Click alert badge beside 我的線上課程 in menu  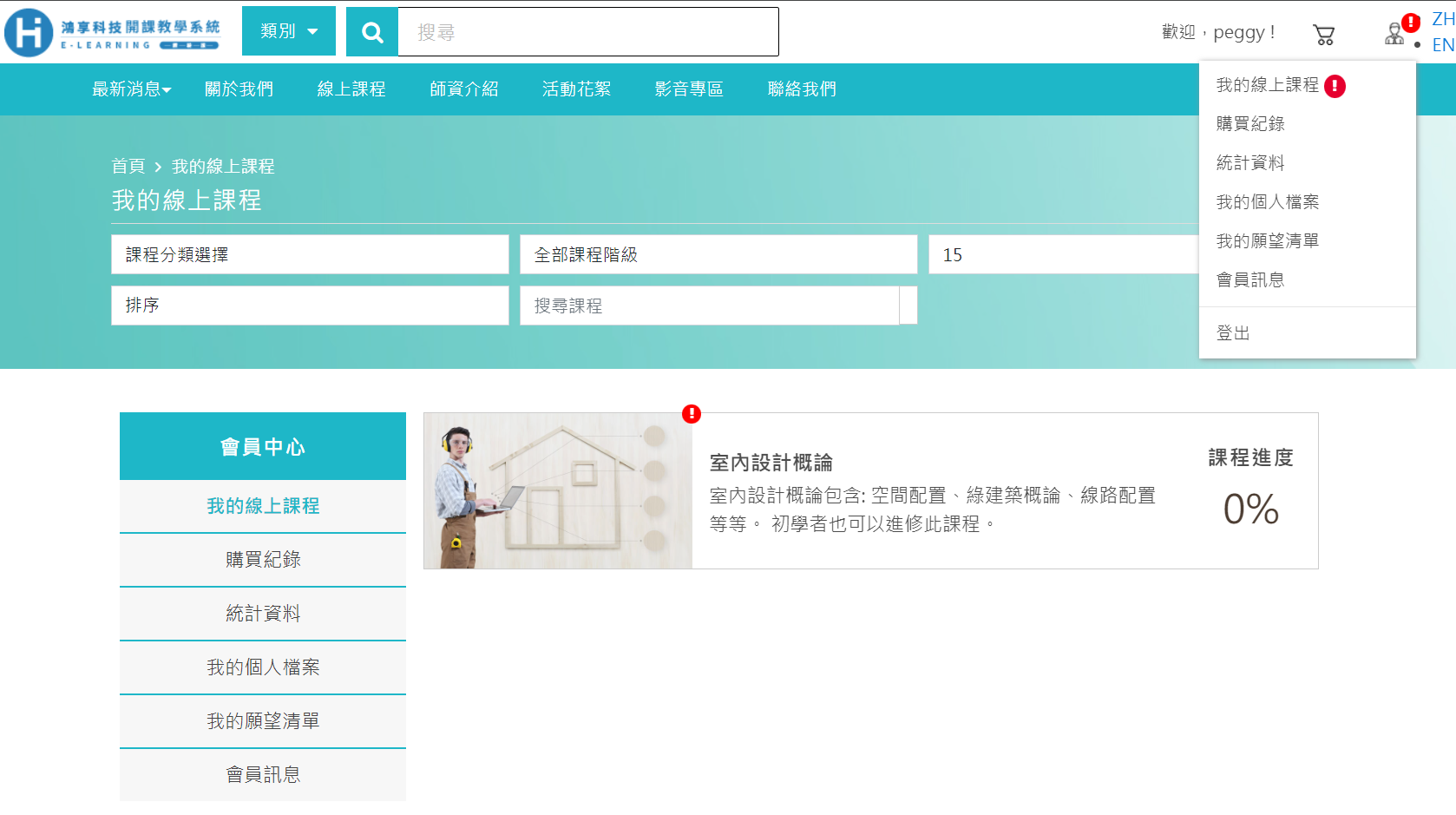pos(1335,86)
